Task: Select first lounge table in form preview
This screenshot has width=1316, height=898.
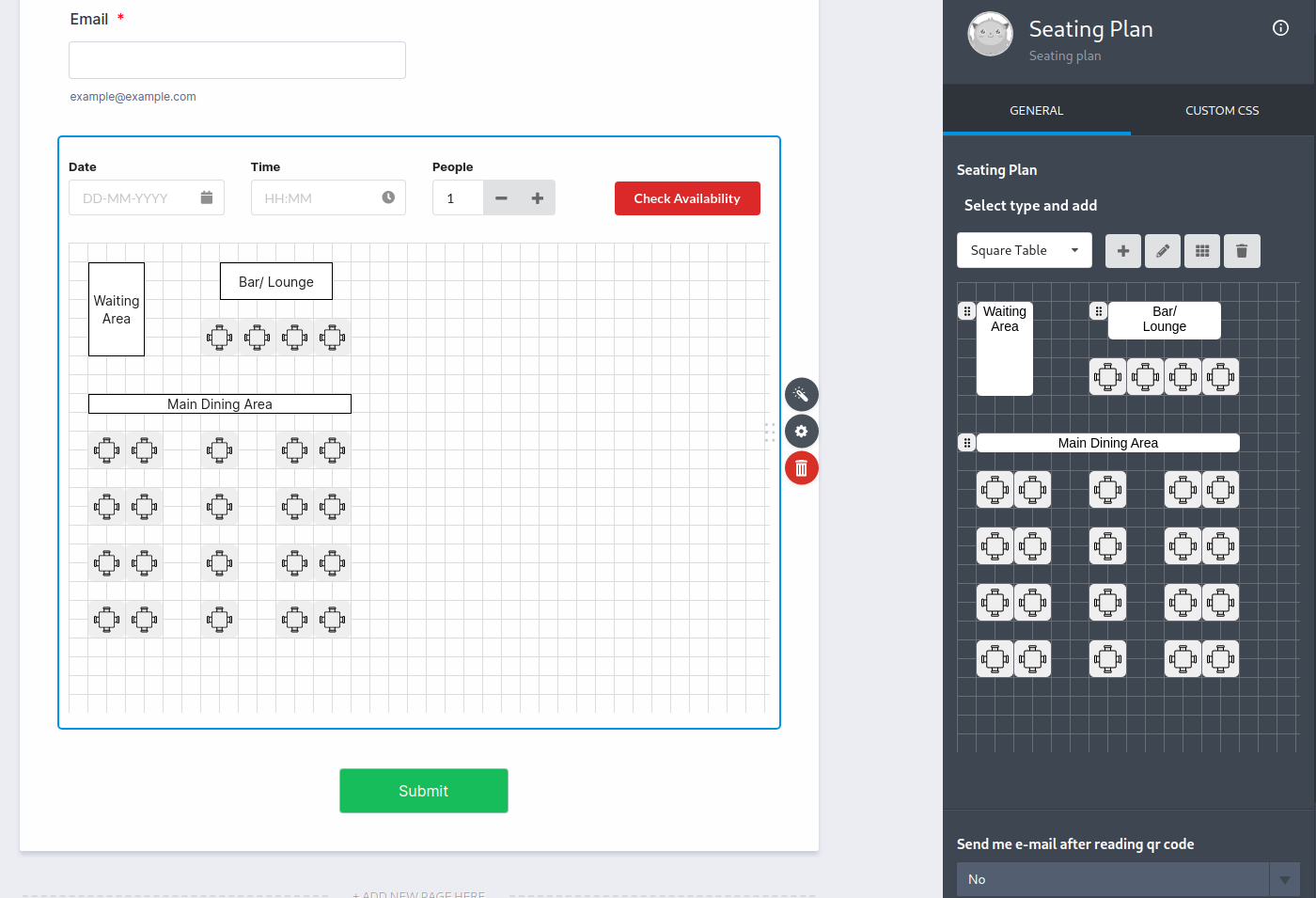Action: [220, 338]
